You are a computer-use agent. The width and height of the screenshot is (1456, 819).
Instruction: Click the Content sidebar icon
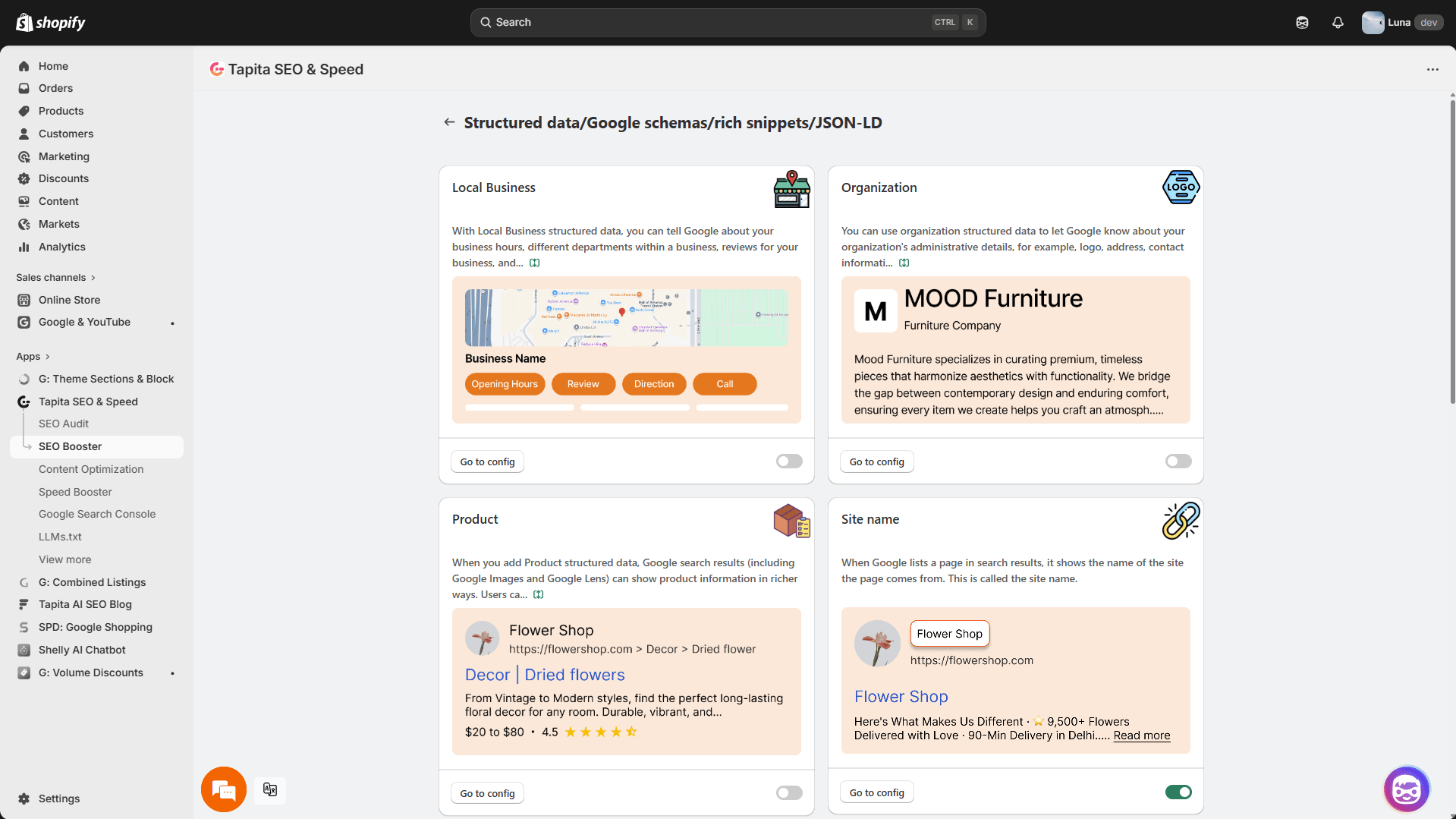(x=24, y=201)
